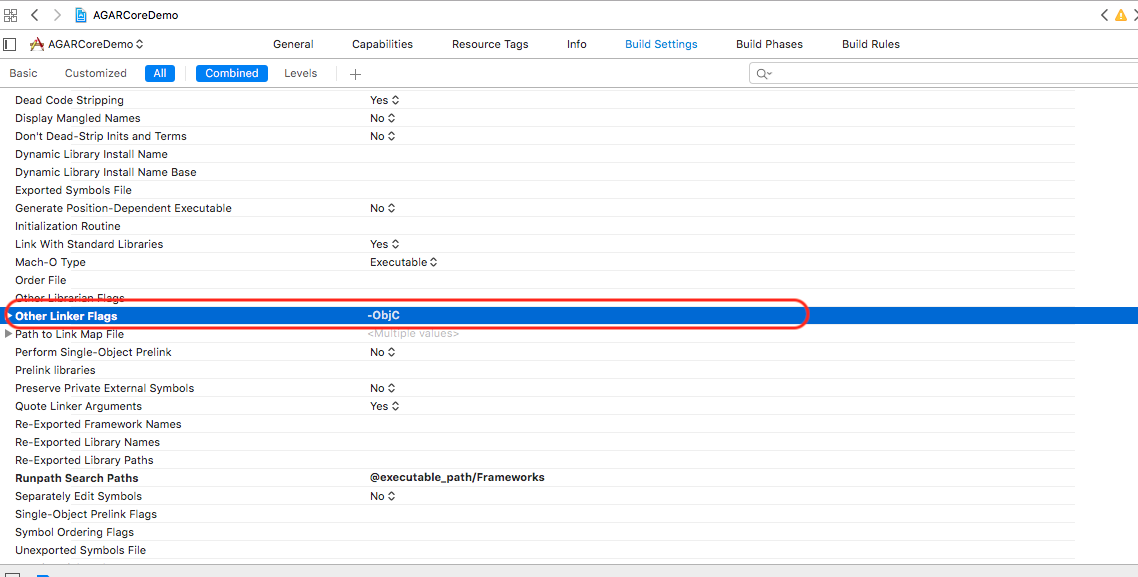Click AGARCoreDemo title in jump bar
1138x577 pixels.
[135, 15]
